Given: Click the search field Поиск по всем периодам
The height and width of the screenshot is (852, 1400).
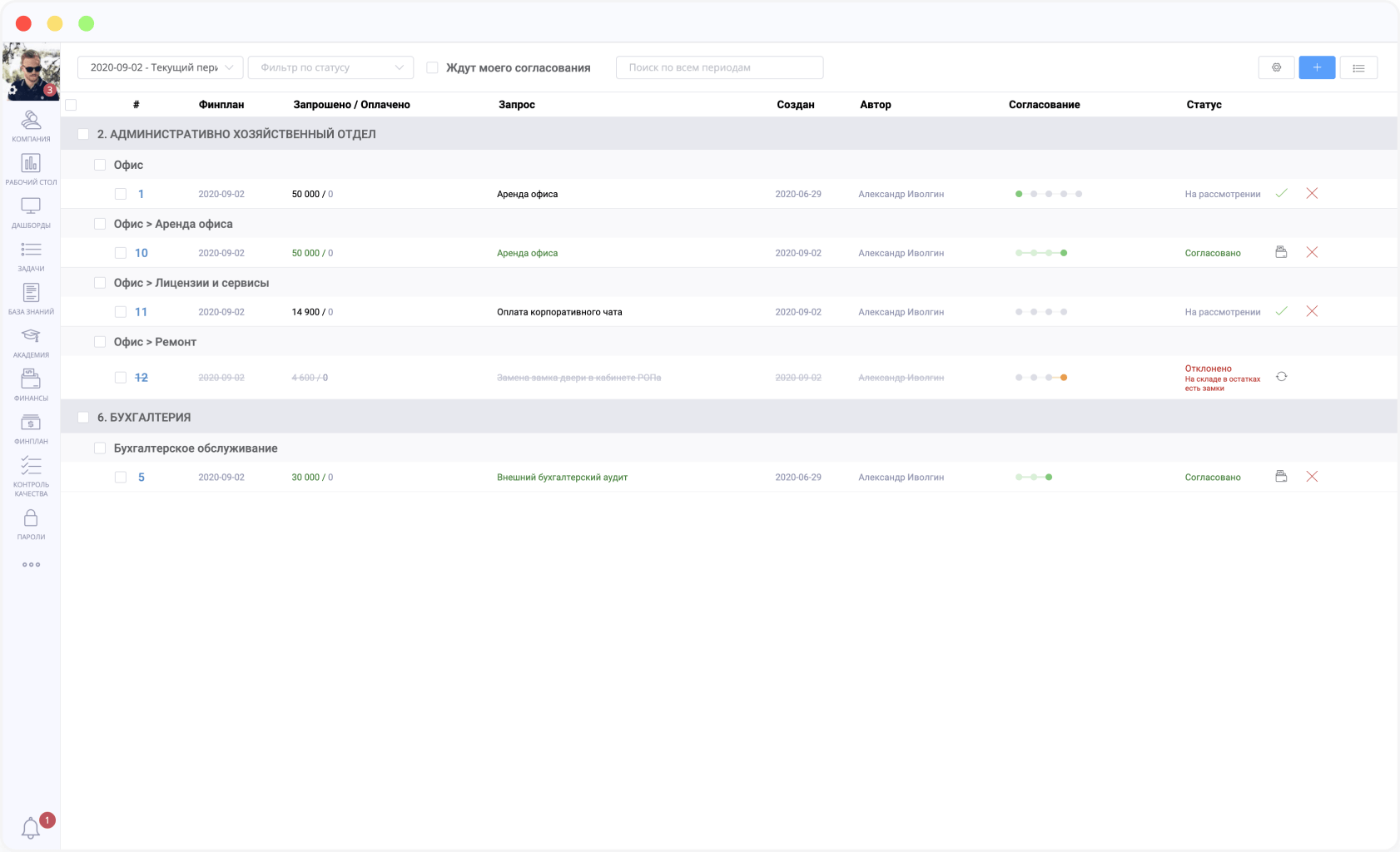Looking at the screenshot, I should 719,67.
